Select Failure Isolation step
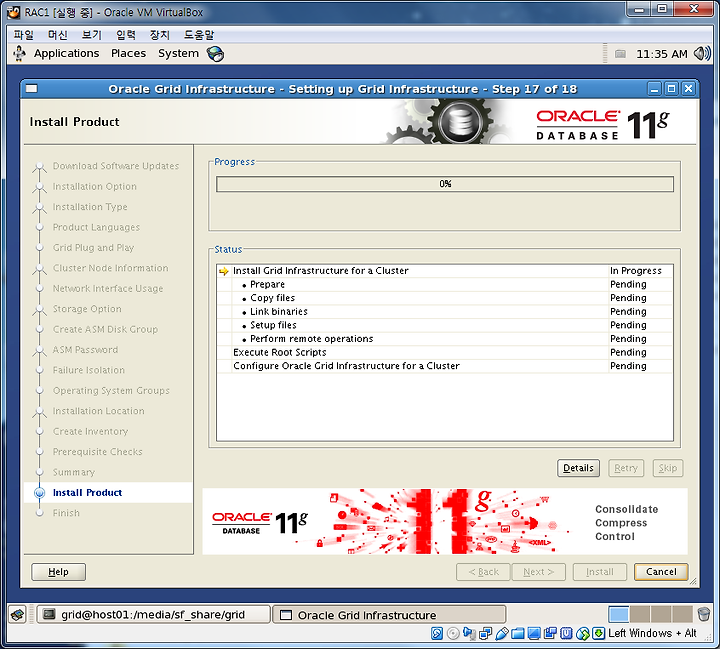Screen dimensions: 720x649 (x=89, y=370)
